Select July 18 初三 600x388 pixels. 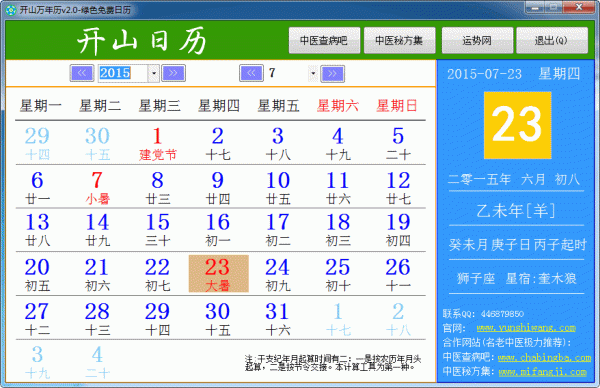pos(338,230)
